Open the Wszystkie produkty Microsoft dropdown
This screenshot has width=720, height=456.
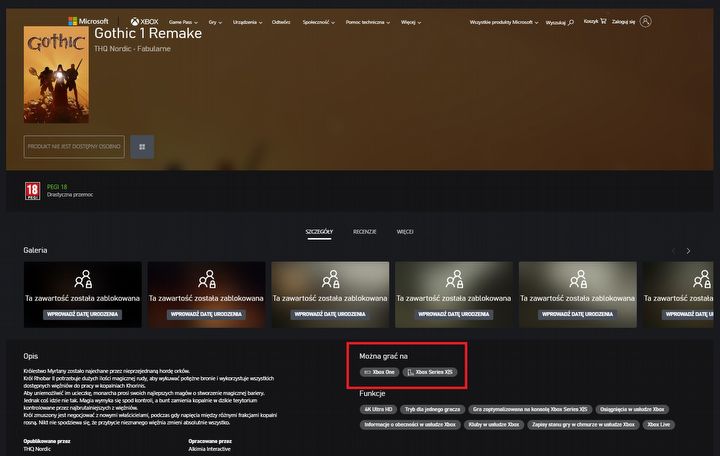pos(505,21)
